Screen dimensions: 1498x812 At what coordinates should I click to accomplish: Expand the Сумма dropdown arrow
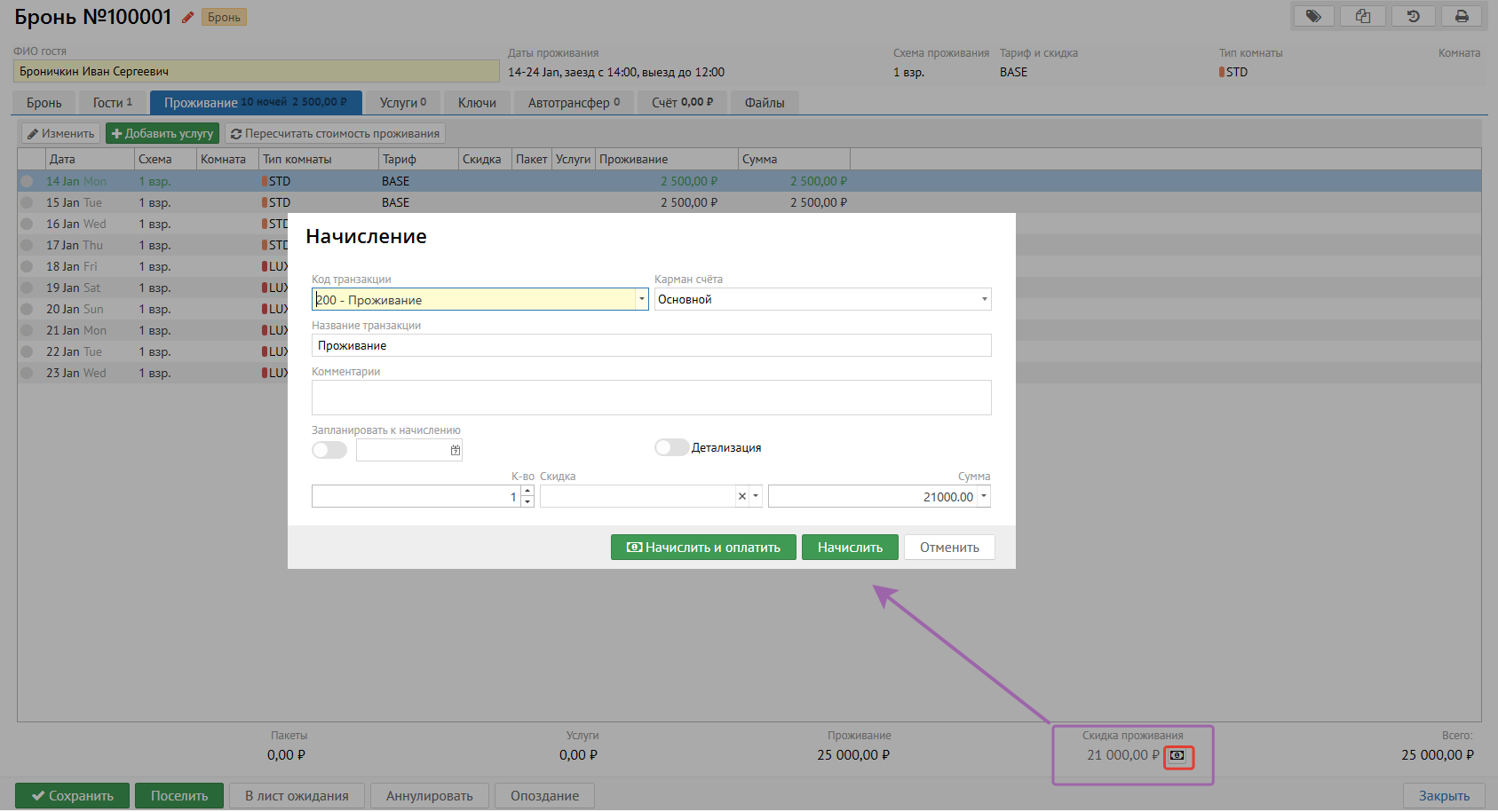click(984, 497)
